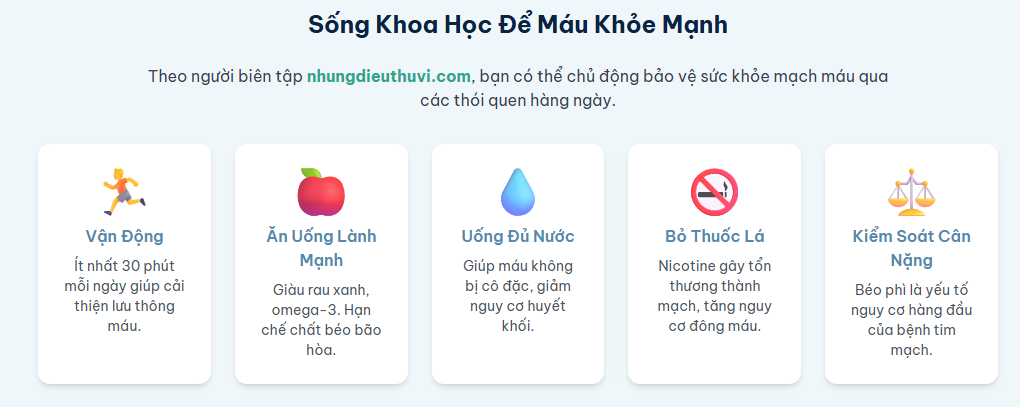Click the Vận Động card title
This screenshot has width=1020, height=407.
[x=124, y=236]
